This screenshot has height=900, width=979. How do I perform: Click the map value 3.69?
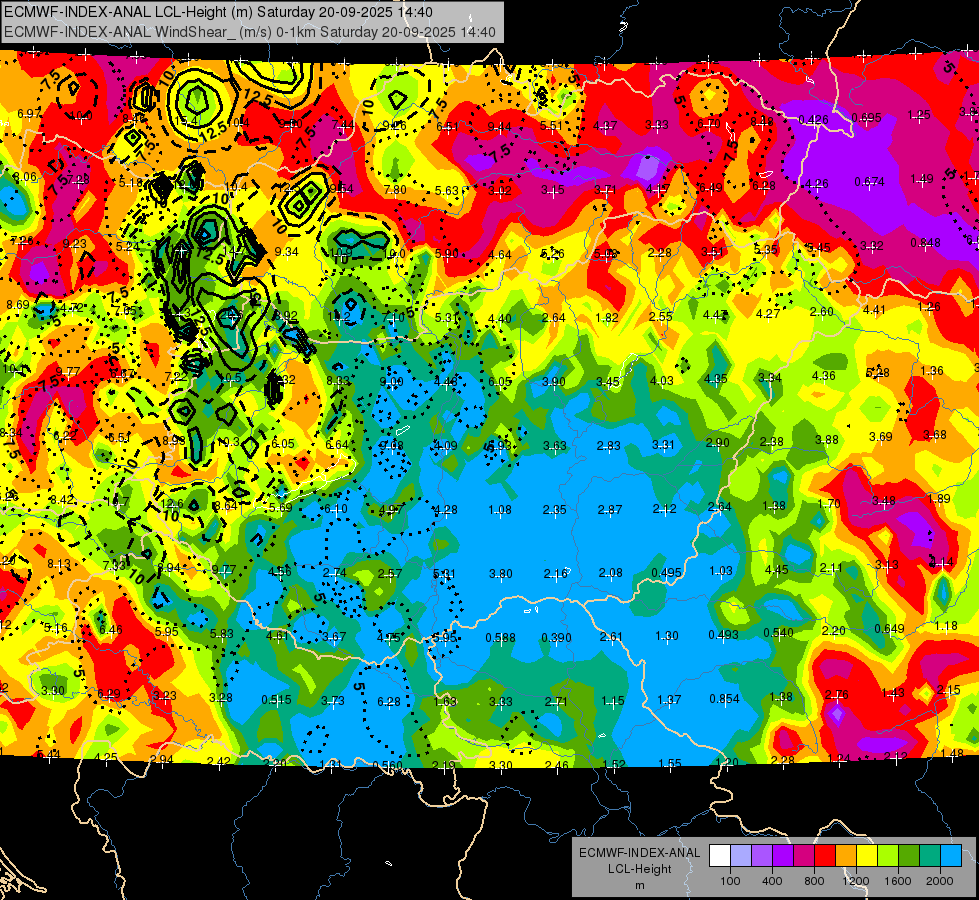(881, 437)
